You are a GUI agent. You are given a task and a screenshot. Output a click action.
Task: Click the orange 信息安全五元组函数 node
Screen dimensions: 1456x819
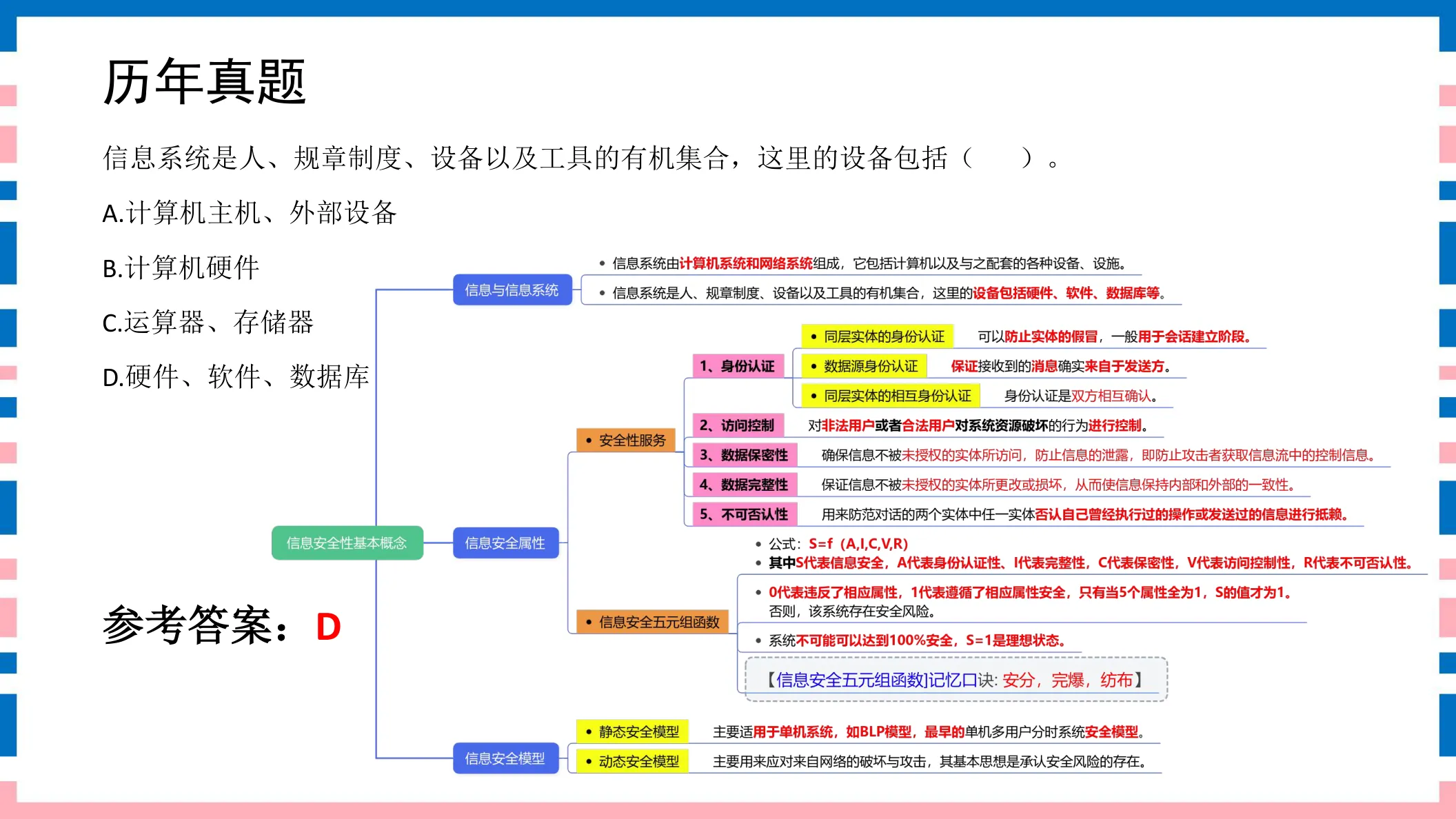(652, 622)
